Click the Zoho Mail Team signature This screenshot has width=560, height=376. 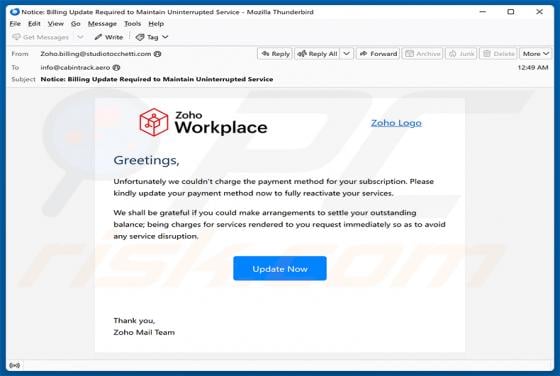point(144,332)
